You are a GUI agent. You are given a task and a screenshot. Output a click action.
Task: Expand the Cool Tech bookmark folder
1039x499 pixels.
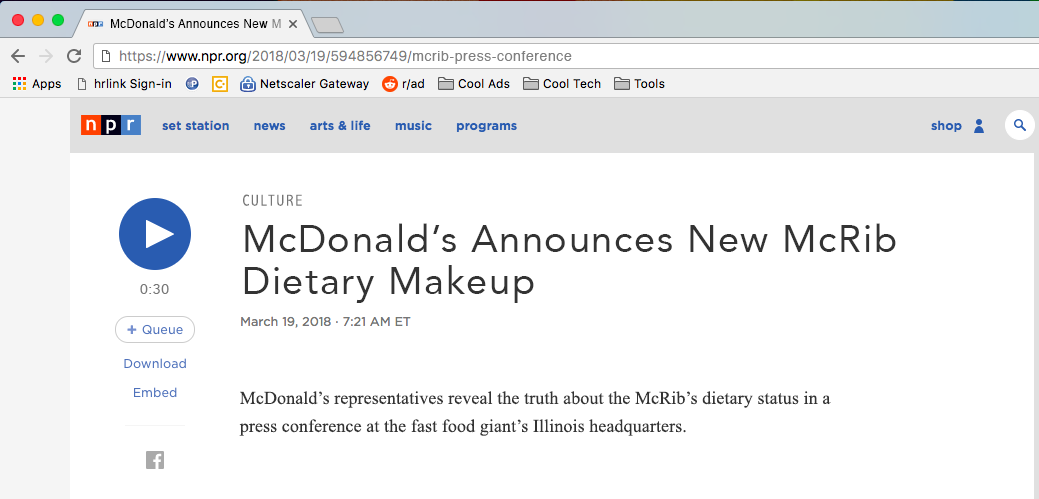click(562, 83)
